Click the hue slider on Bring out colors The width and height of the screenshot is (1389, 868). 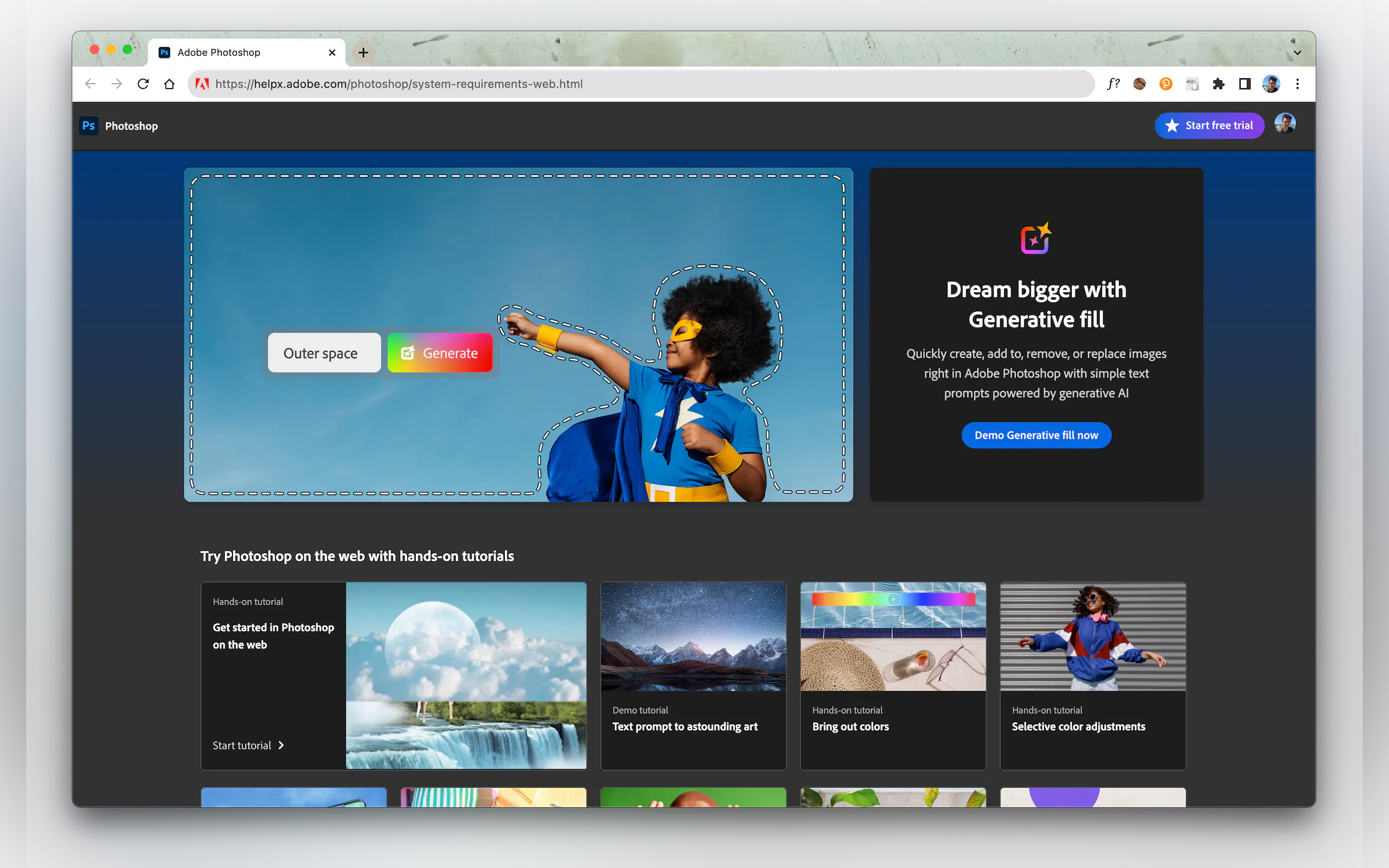pyautogui.click(x=893, y=599)
